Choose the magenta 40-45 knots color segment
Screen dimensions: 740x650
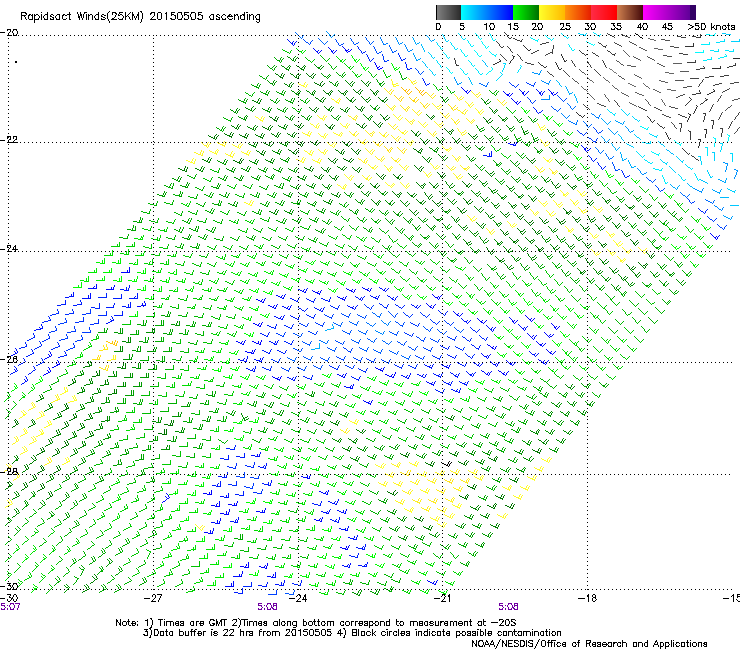pyautogui.click(x=656, y=12)
